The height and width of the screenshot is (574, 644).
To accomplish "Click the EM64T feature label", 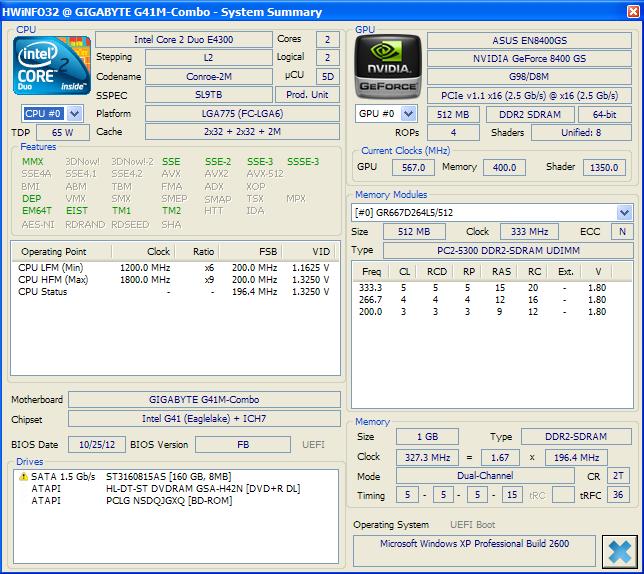I will pos(37,211).
